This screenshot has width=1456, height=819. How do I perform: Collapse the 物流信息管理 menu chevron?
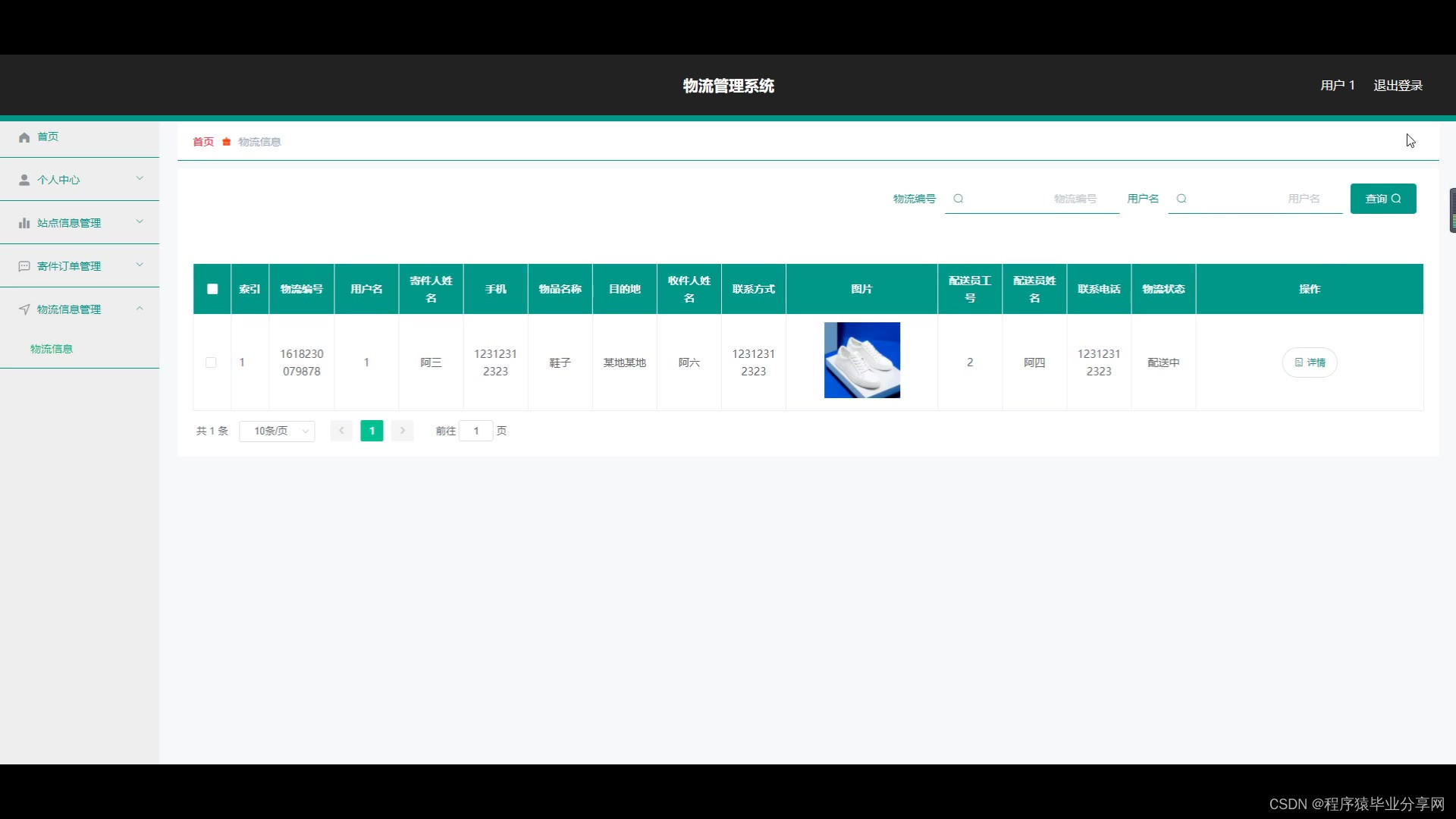pyautogui.click(x=140, y=309)
